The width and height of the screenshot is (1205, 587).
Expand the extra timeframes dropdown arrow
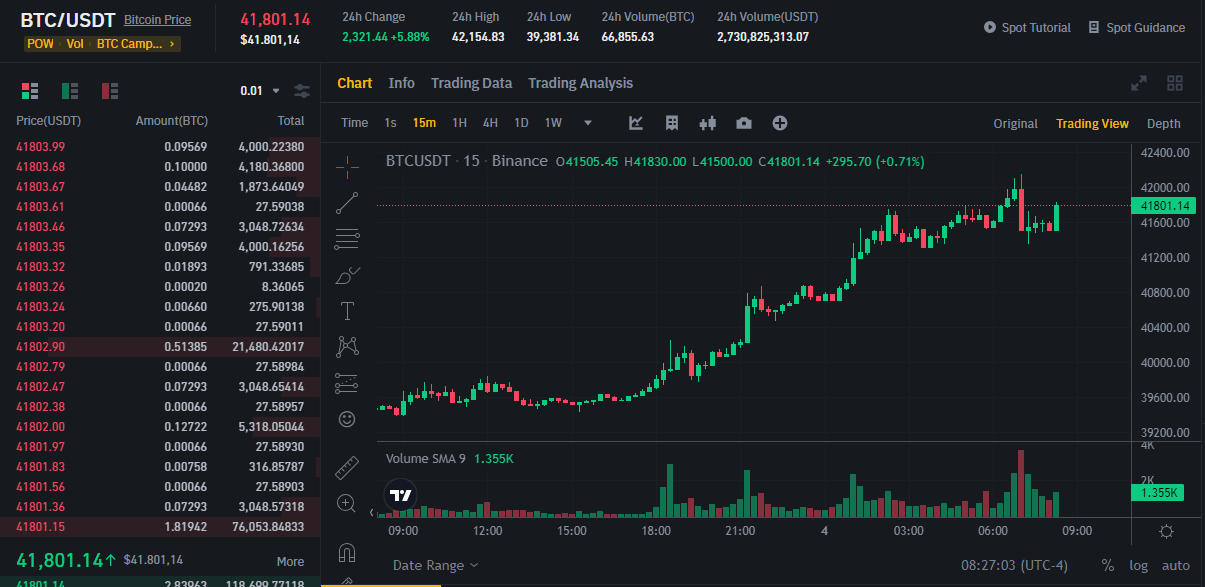587,122
